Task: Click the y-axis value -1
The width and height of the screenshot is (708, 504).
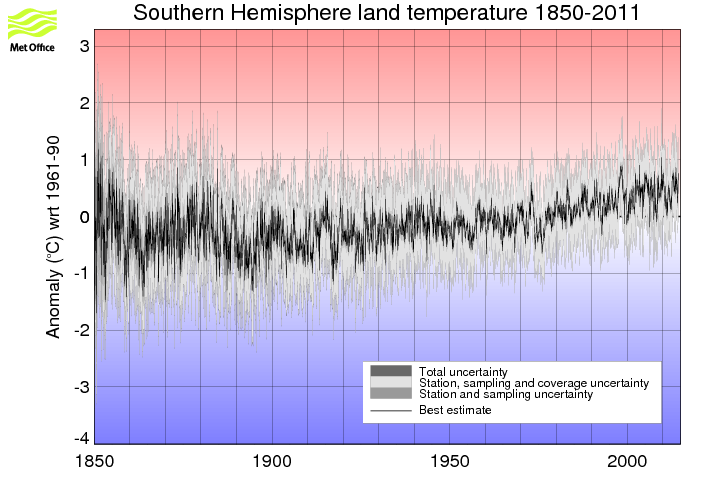Action: pyautogui.click(x=82, y=274)
